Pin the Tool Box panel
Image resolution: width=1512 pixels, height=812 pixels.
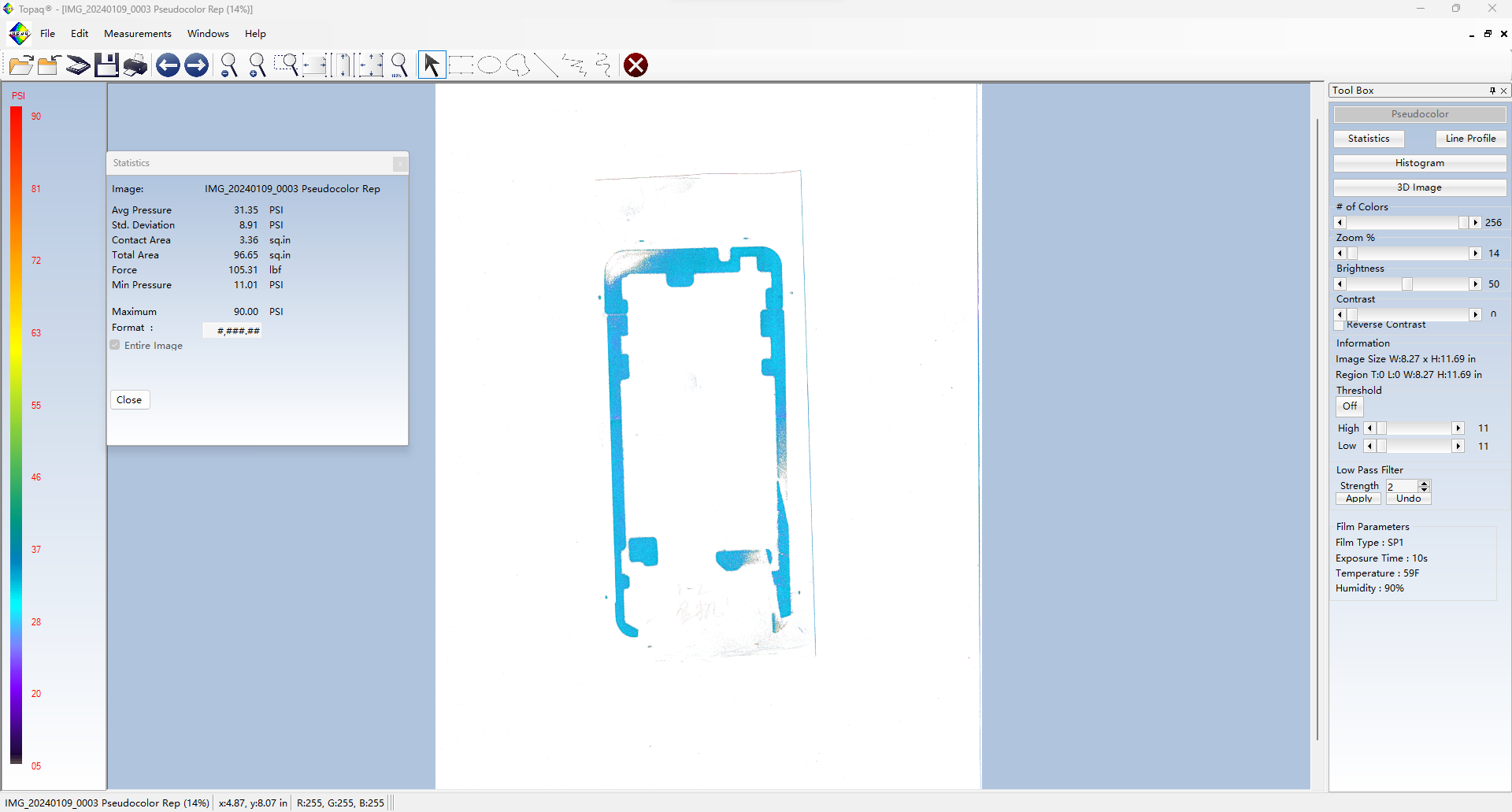[1492, 91]
